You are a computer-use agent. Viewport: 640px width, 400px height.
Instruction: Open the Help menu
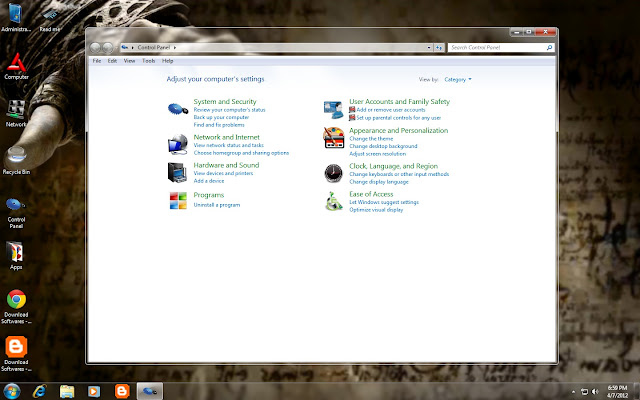pyautogui.click(x=168, y=61)
